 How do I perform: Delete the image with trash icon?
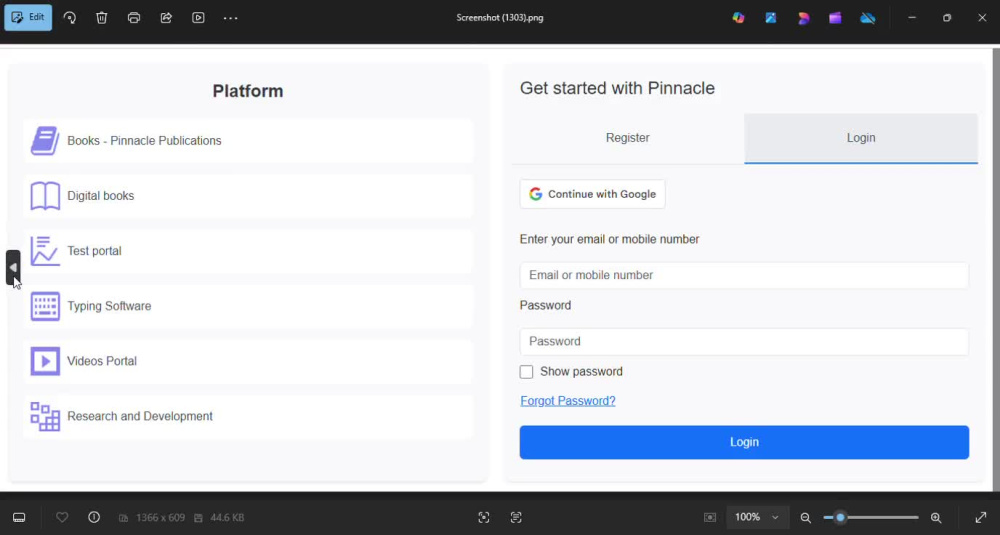[101, 18]
